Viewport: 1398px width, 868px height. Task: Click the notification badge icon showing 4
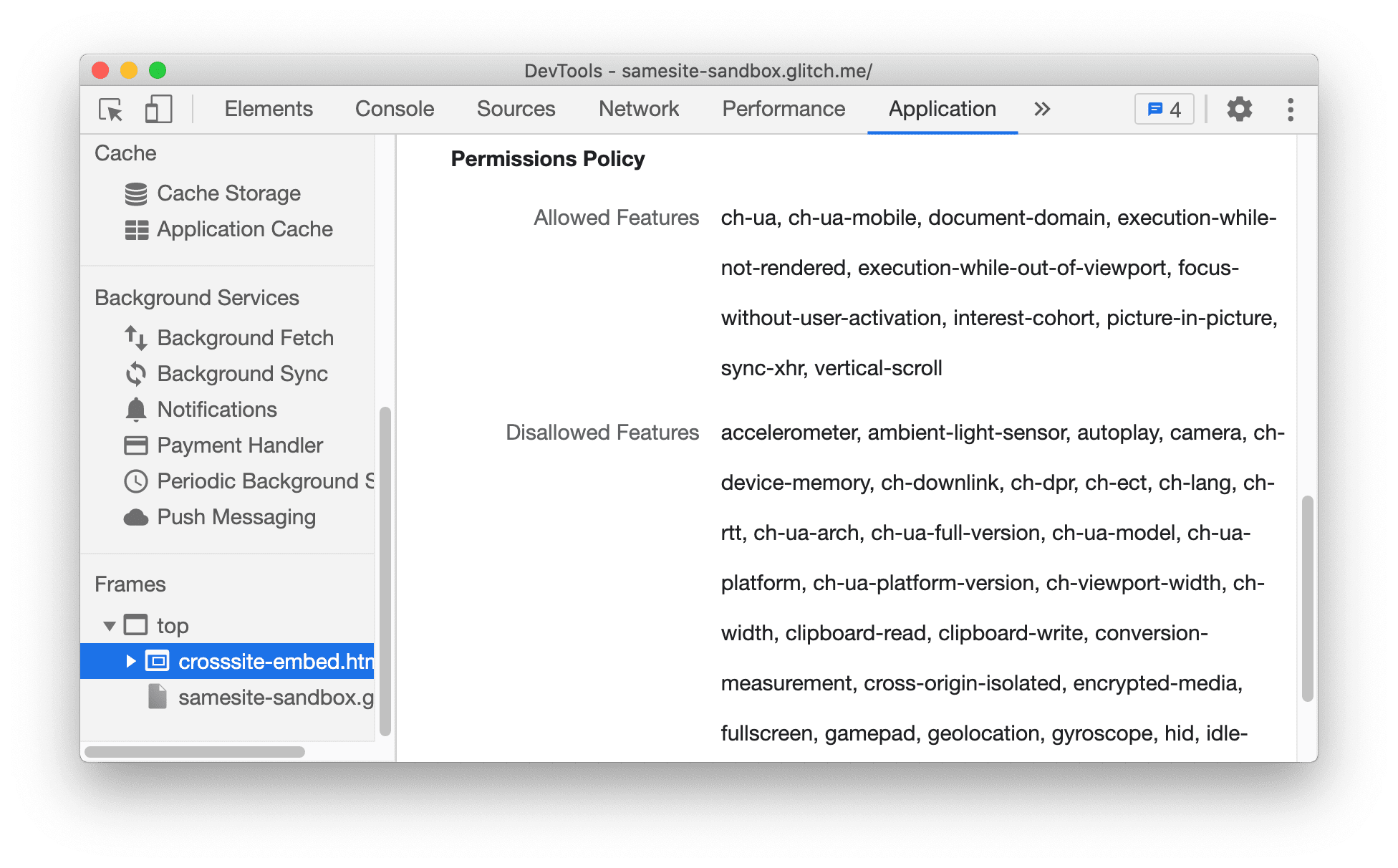(1165, 109)
